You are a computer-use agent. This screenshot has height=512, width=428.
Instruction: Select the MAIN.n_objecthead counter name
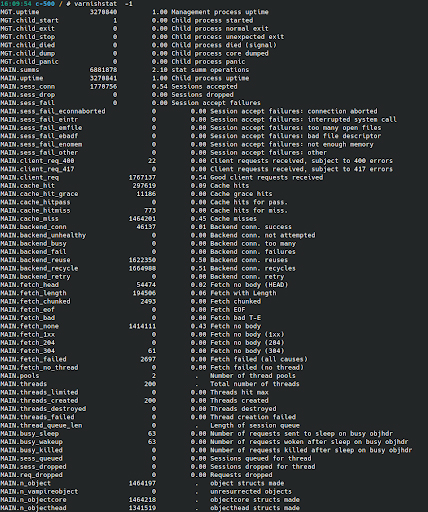(33, 508)
